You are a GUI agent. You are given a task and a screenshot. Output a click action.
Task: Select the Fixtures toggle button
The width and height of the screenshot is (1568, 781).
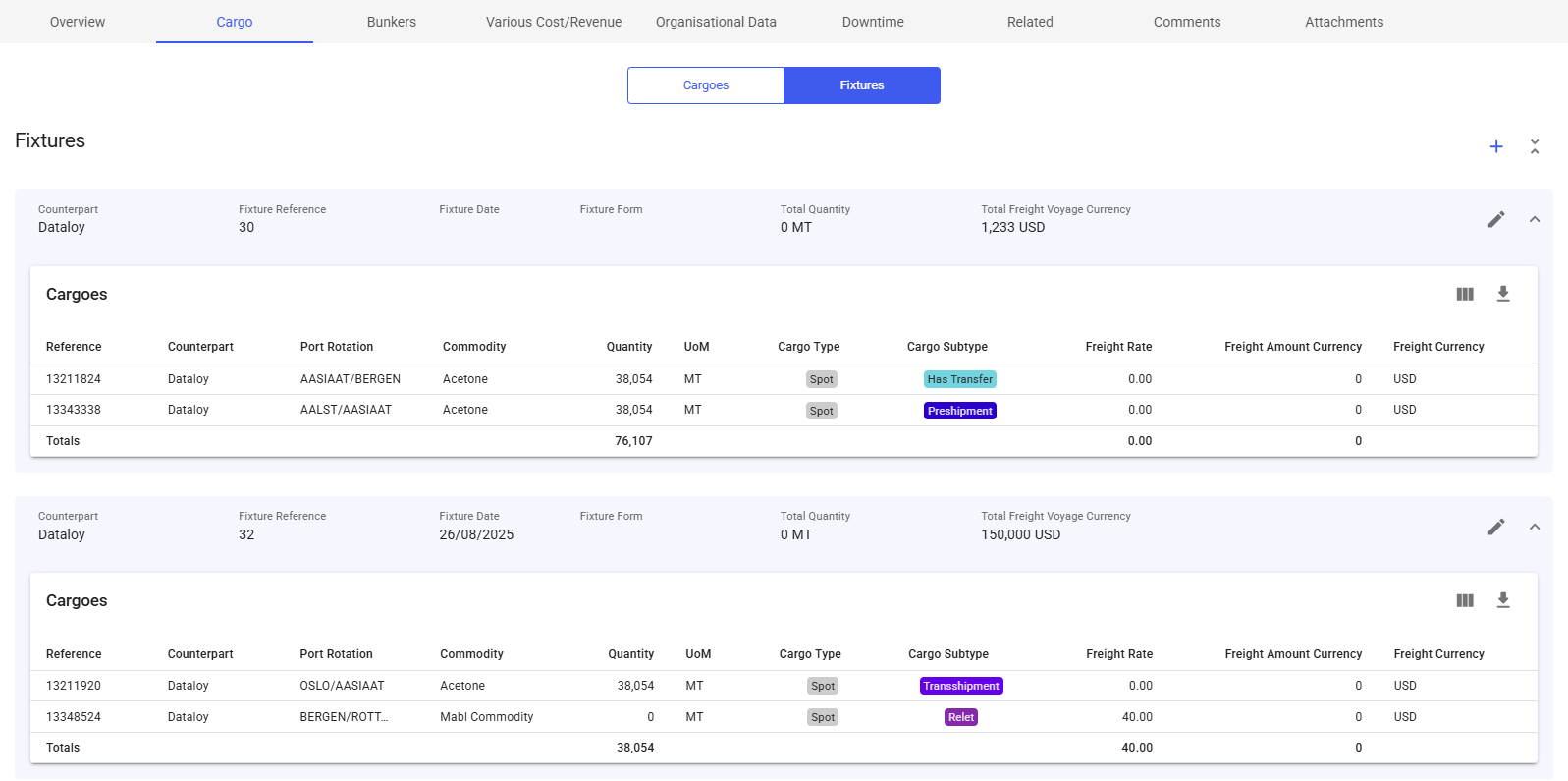tap(861, 85)
